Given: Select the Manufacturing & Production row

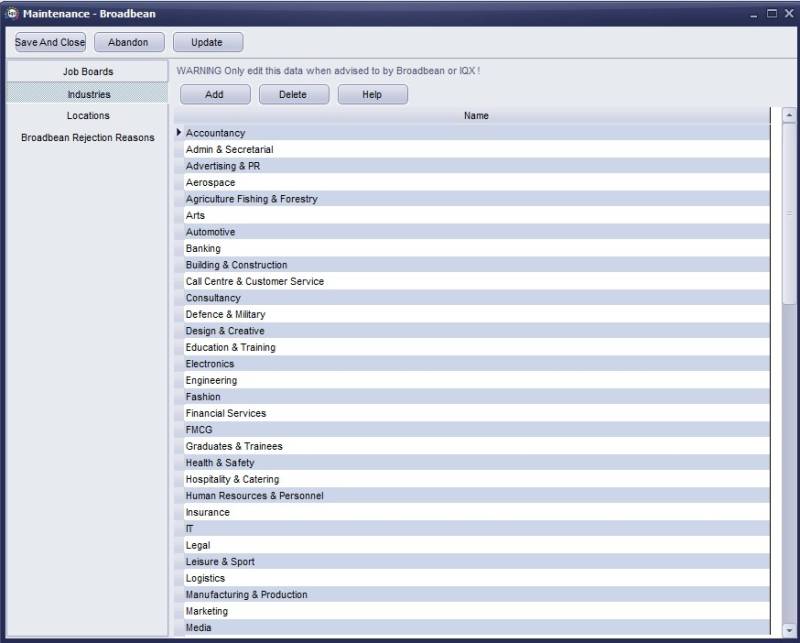Looking at the screenshot, I should tap(477, 595).
